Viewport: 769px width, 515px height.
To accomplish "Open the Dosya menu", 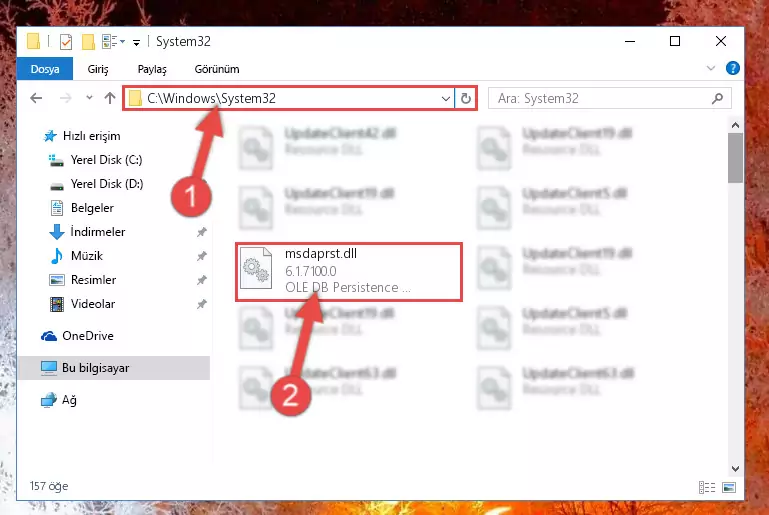I will [45, 69].
